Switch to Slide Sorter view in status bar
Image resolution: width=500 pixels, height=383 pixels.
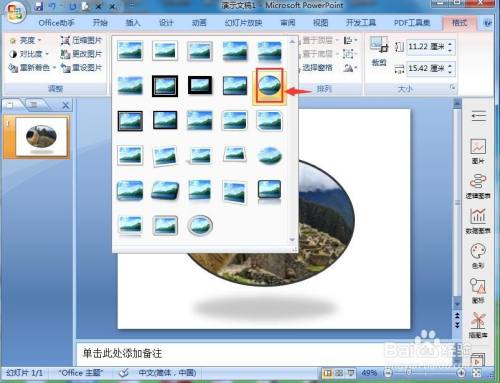coord(339,373)
